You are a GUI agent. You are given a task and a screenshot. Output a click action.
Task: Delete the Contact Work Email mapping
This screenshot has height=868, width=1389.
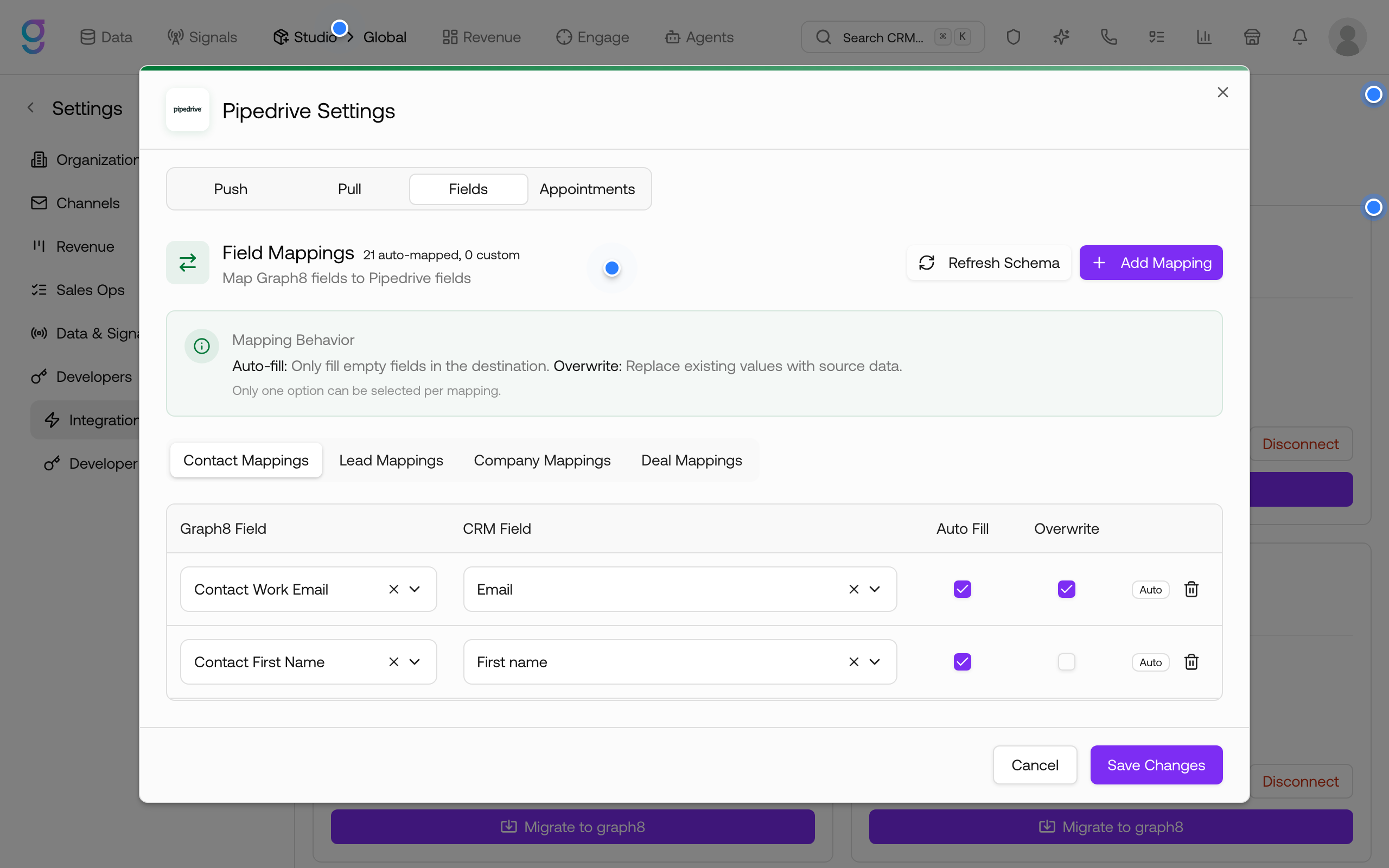1192,589
